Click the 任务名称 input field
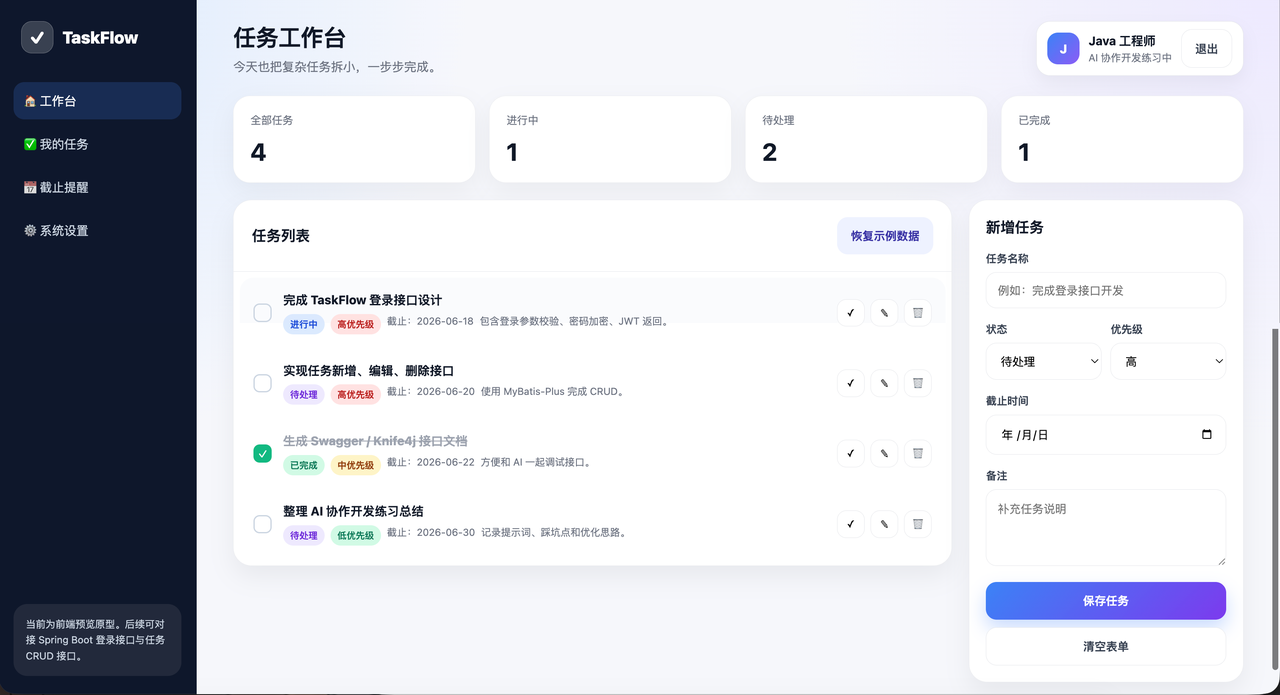Image resolution: width=1280 pixels, height=695 pixels. [x=1106, y=290]
